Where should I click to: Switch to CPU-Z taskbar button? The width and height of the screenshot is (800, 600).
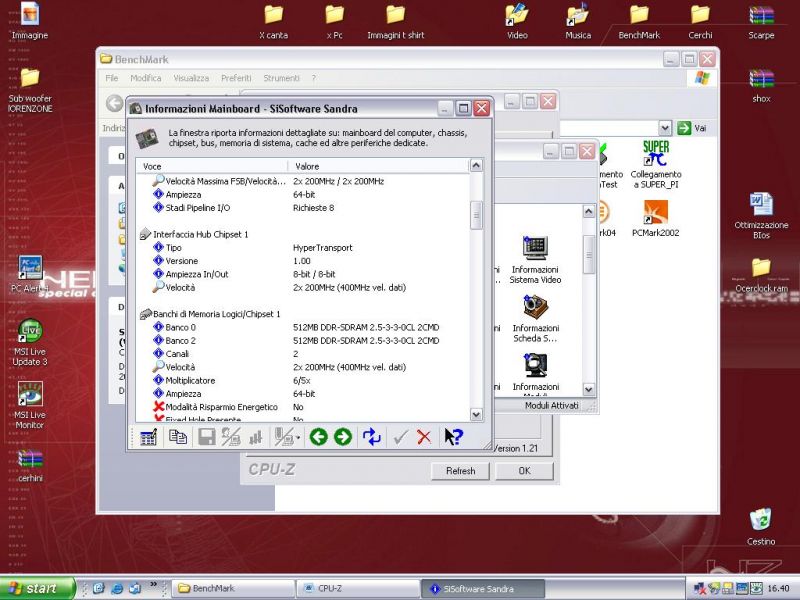(358, 588)
